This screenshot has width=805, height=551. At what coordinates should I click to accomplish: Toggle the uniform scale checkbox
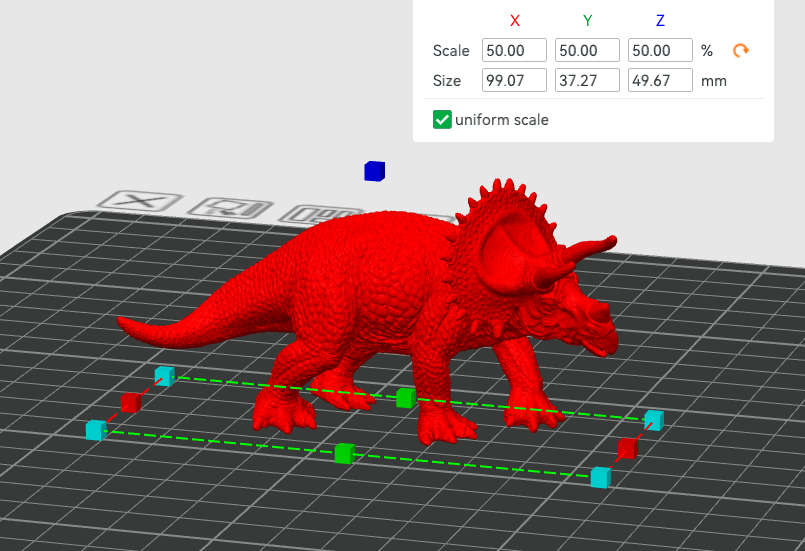pyautogui.click(x=442, y=120)
